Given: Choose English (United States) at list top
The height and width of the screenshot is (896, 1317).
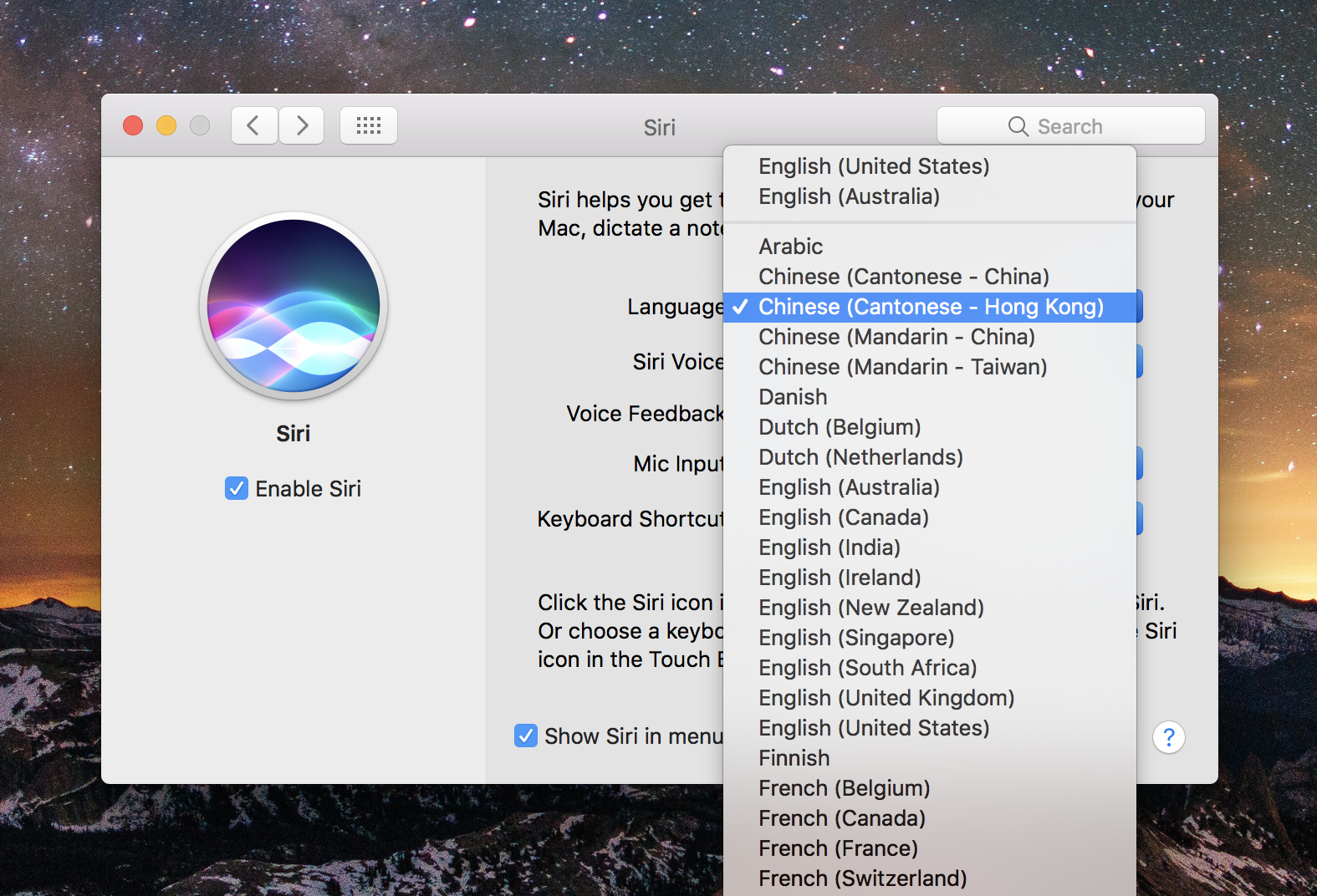Looking at the screenshot, I should (x=930, y=166).
